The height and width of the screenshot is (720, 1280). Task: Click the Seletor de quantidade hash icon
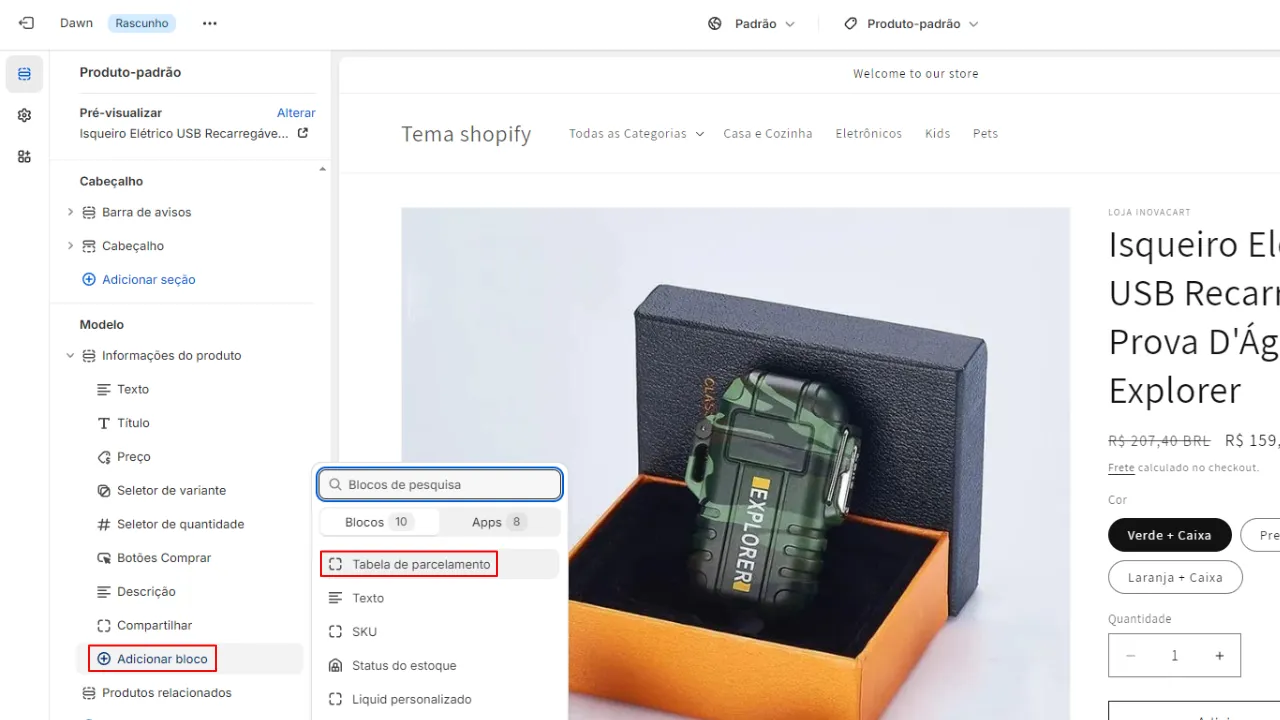[x=104, y=524]
